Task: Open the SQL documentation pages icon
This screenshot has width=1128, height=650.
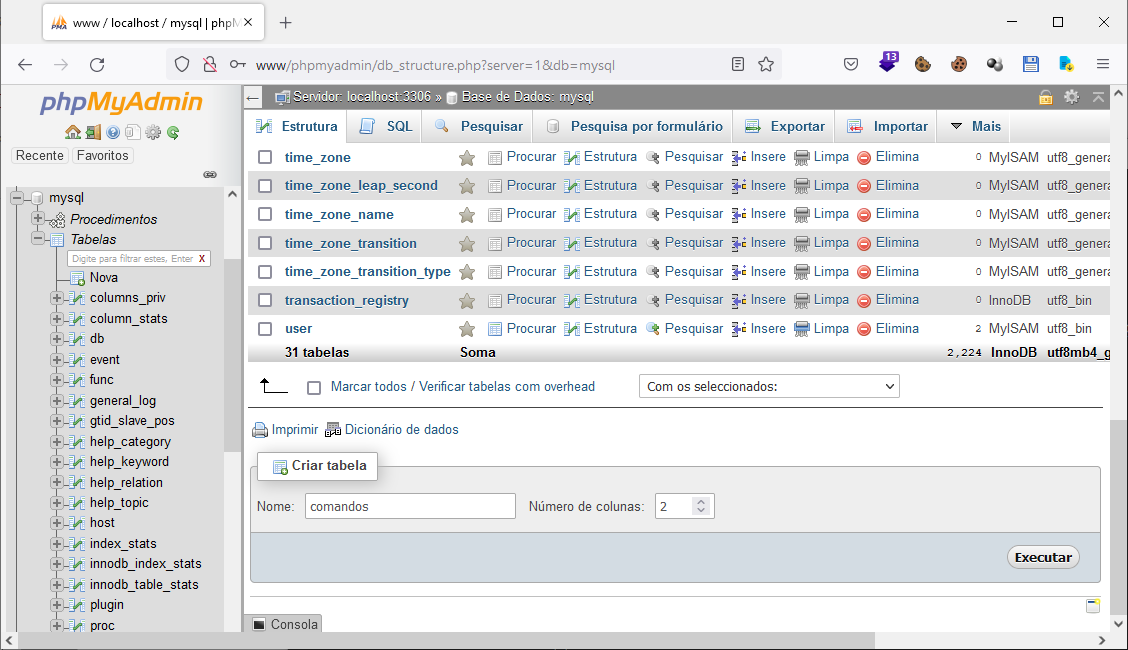Action: tap(132, 132)
